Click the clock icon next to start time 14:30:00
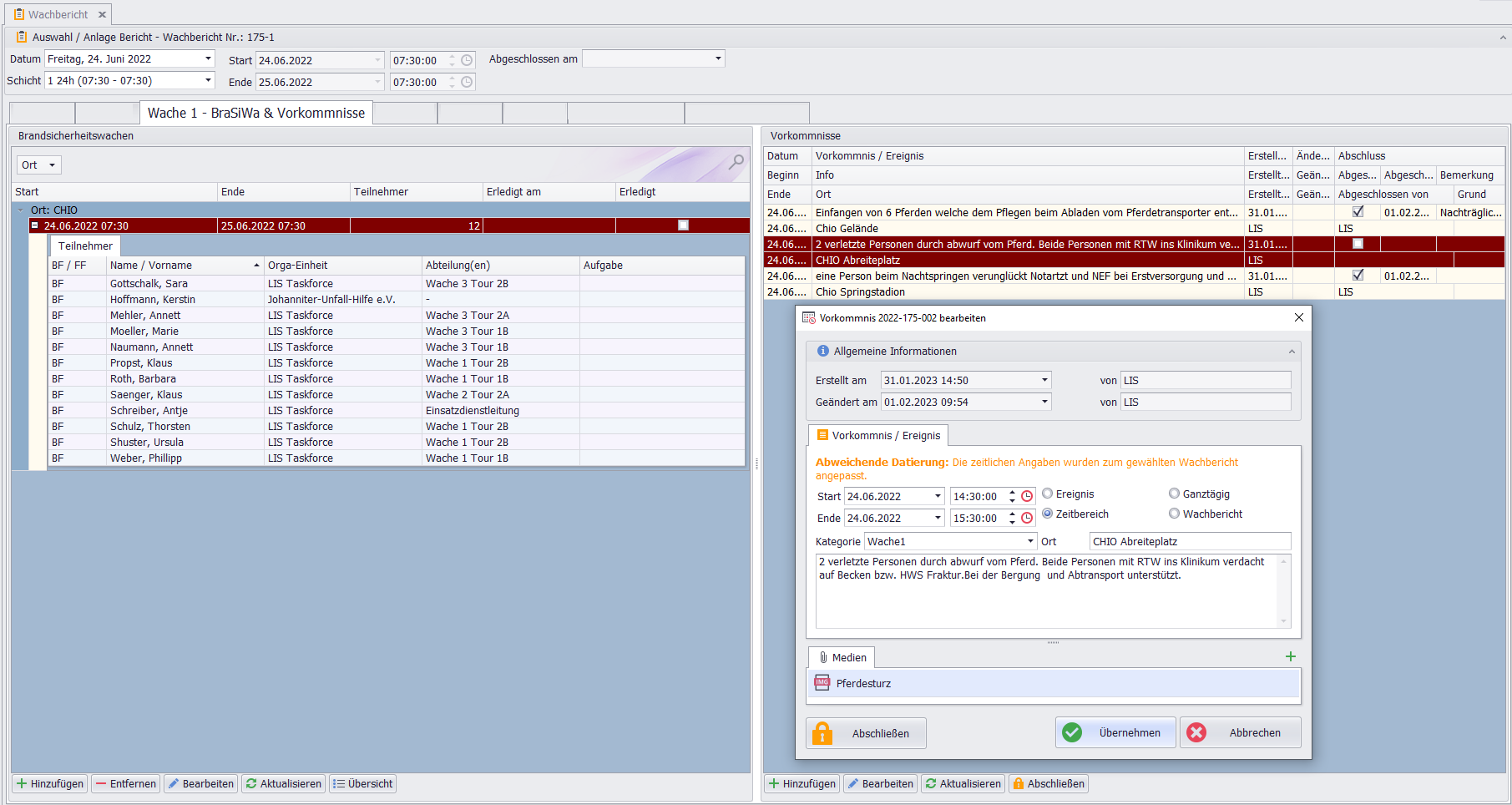 pyautogui.click(x=1027, y=496)
